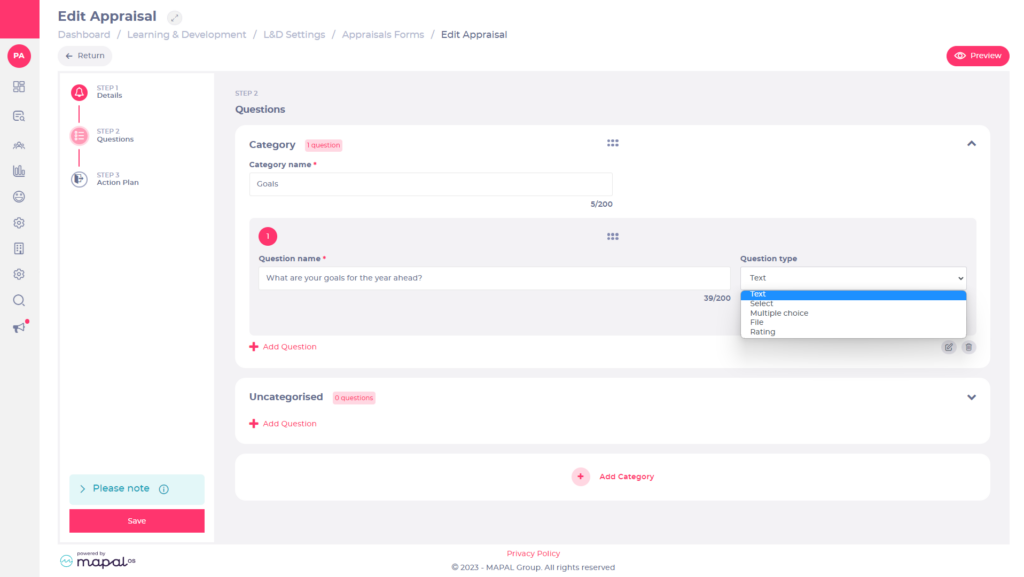Click the Save button

click(x=137, y=521)
